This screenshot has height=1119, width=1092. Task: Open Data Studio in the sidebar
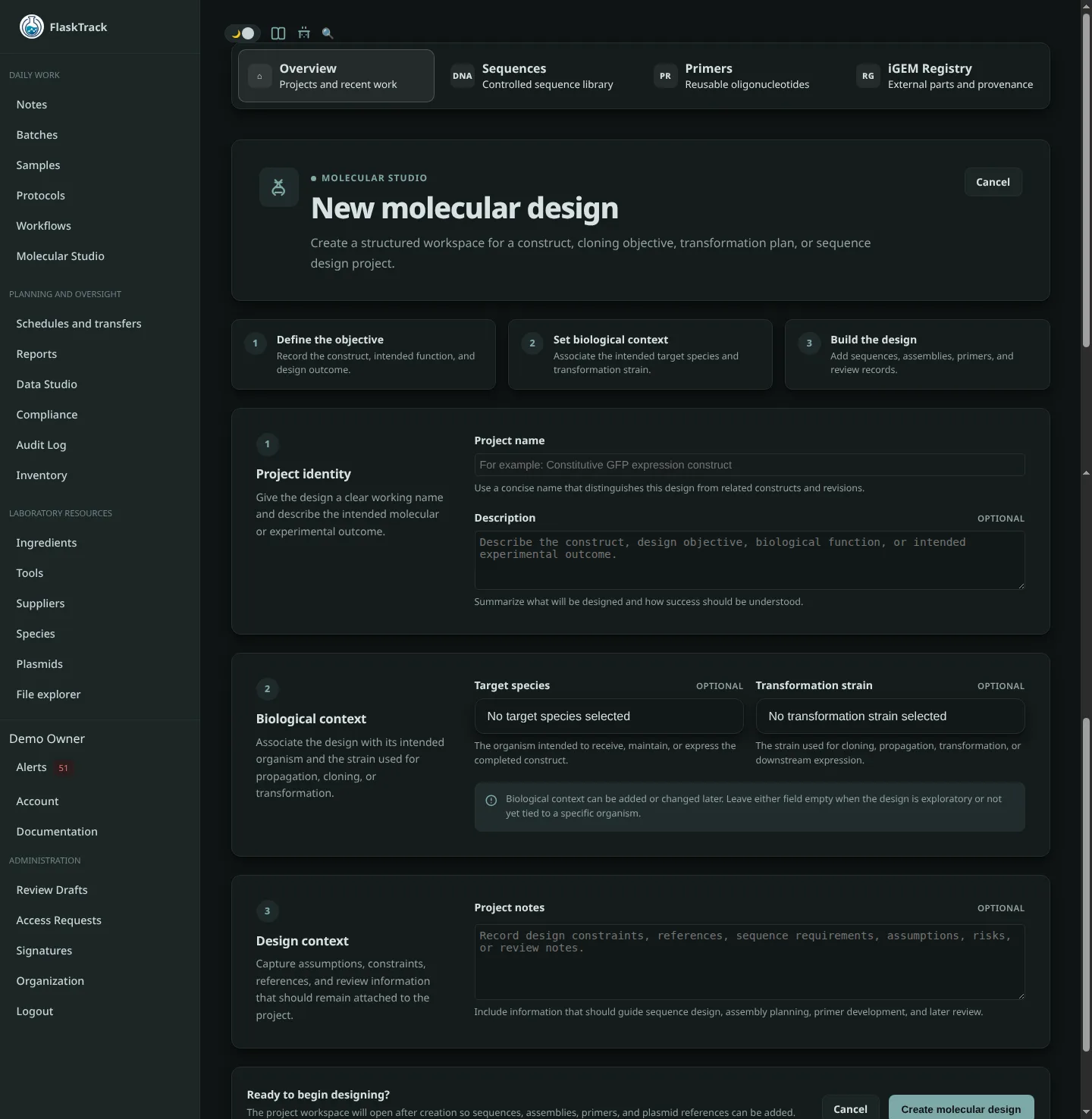pos(47,384)
